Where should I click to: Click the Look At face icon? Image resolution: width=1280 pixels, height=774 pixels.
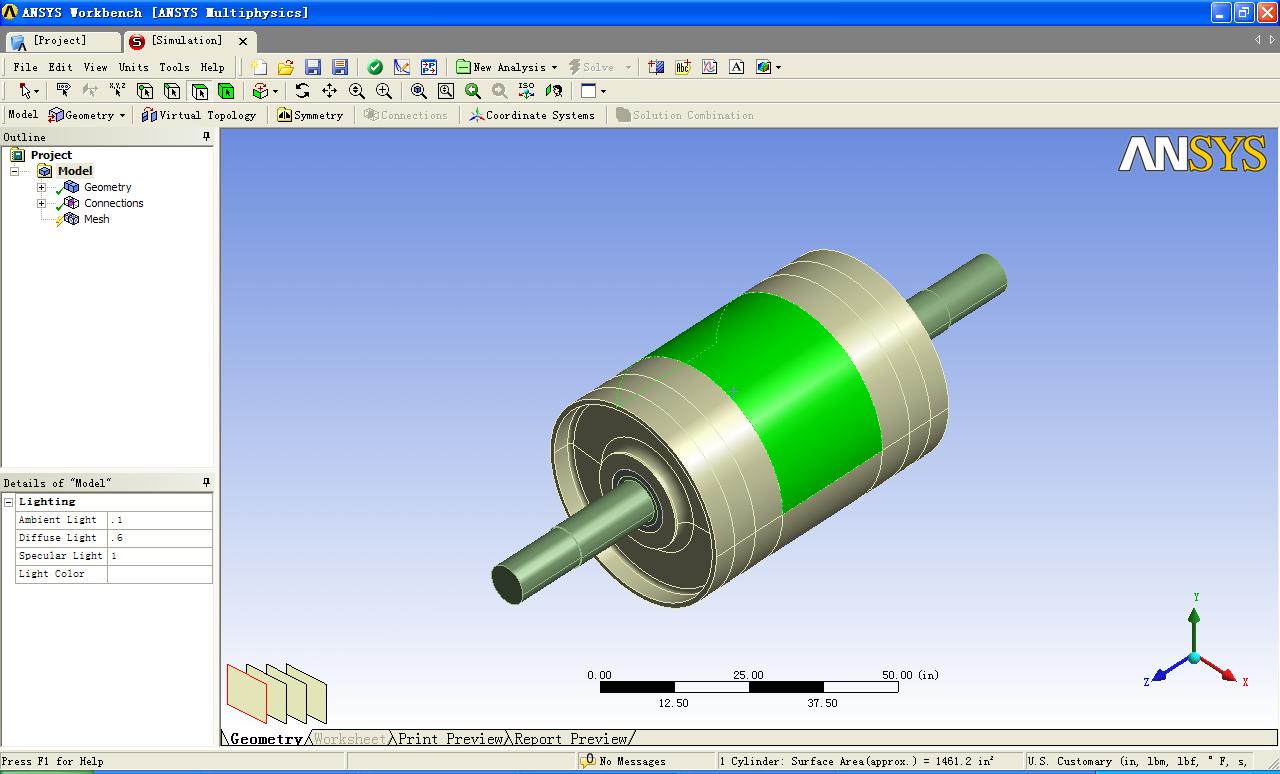(x=553, y=91)
